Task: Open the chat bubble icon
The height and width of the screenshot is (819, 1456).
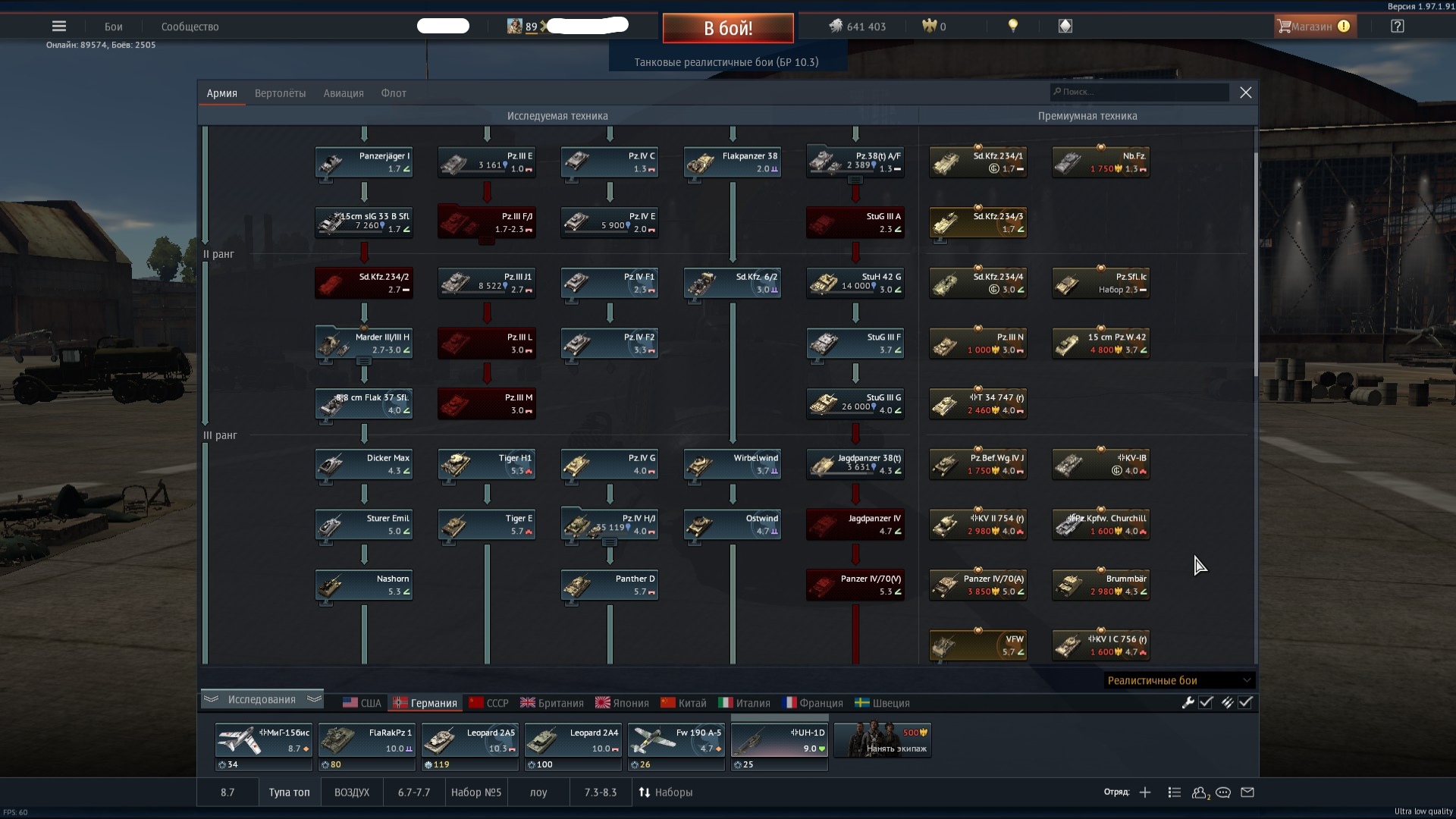Action: point(1223,792)
